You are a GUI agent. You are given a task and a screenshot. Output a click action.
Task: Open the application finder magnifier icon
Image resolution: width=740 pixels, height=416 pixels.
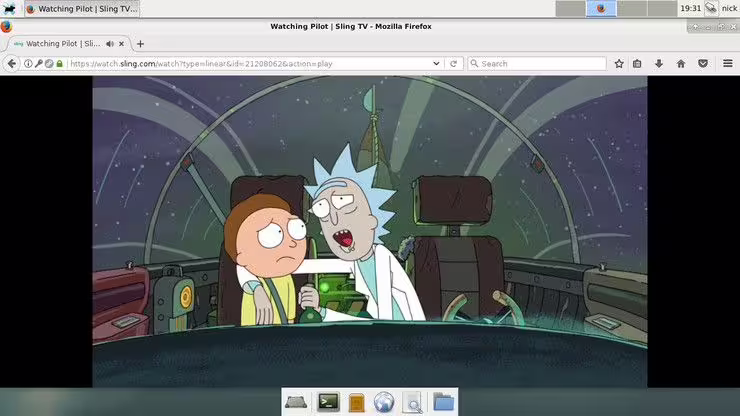[413, 403]
